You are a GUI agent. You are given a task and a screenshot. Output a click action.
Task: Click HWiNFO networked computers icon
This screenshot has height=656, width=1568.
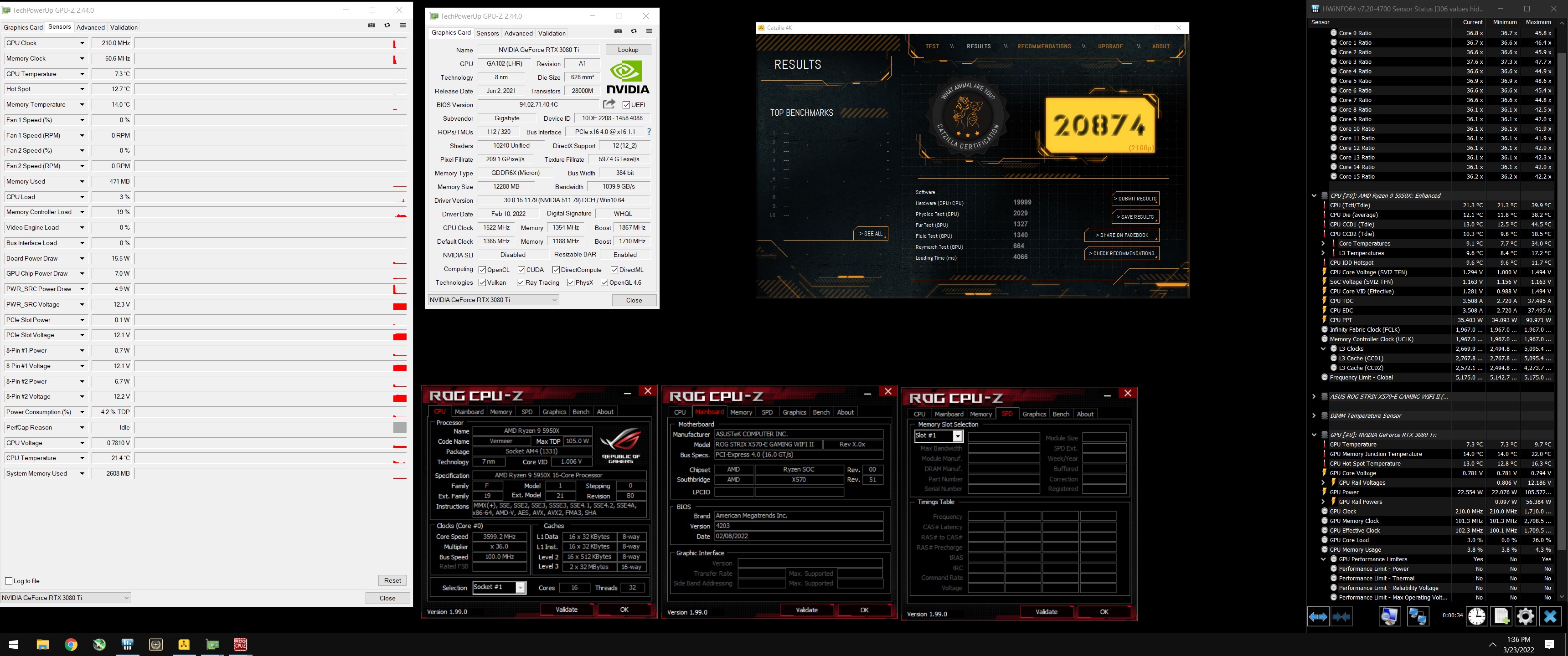(x=1418, y=617)
